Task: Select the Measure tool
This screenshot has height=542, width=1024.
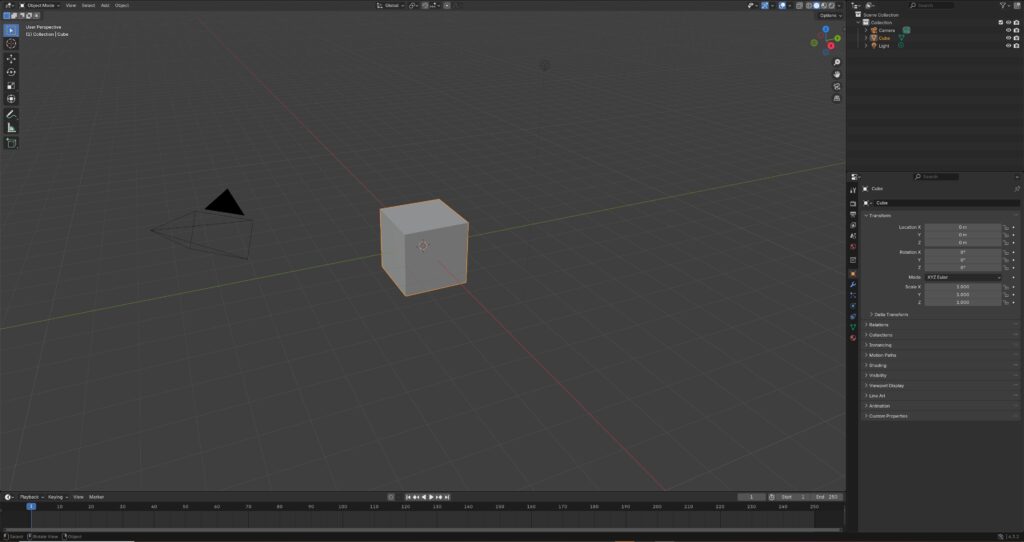Action: coord(11,128)
